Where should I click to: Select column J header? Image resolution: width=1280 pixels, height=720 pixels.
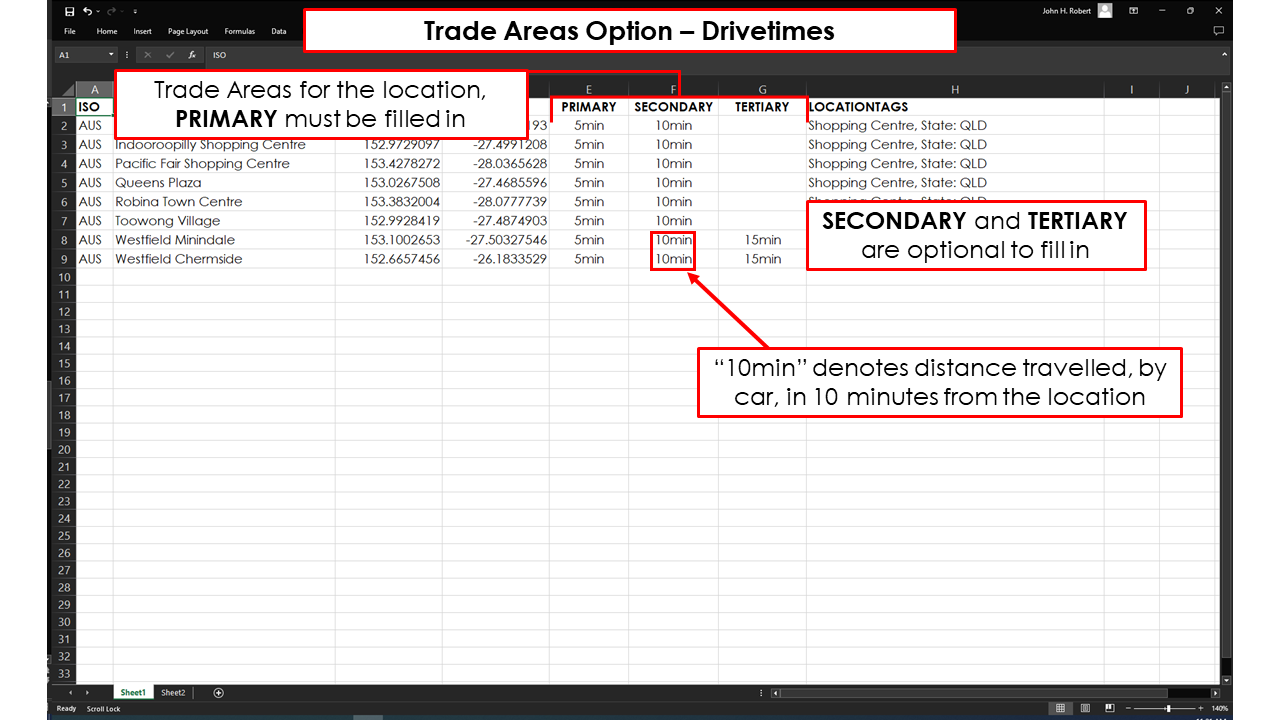pyautogui.click(x=1187, y=90)
